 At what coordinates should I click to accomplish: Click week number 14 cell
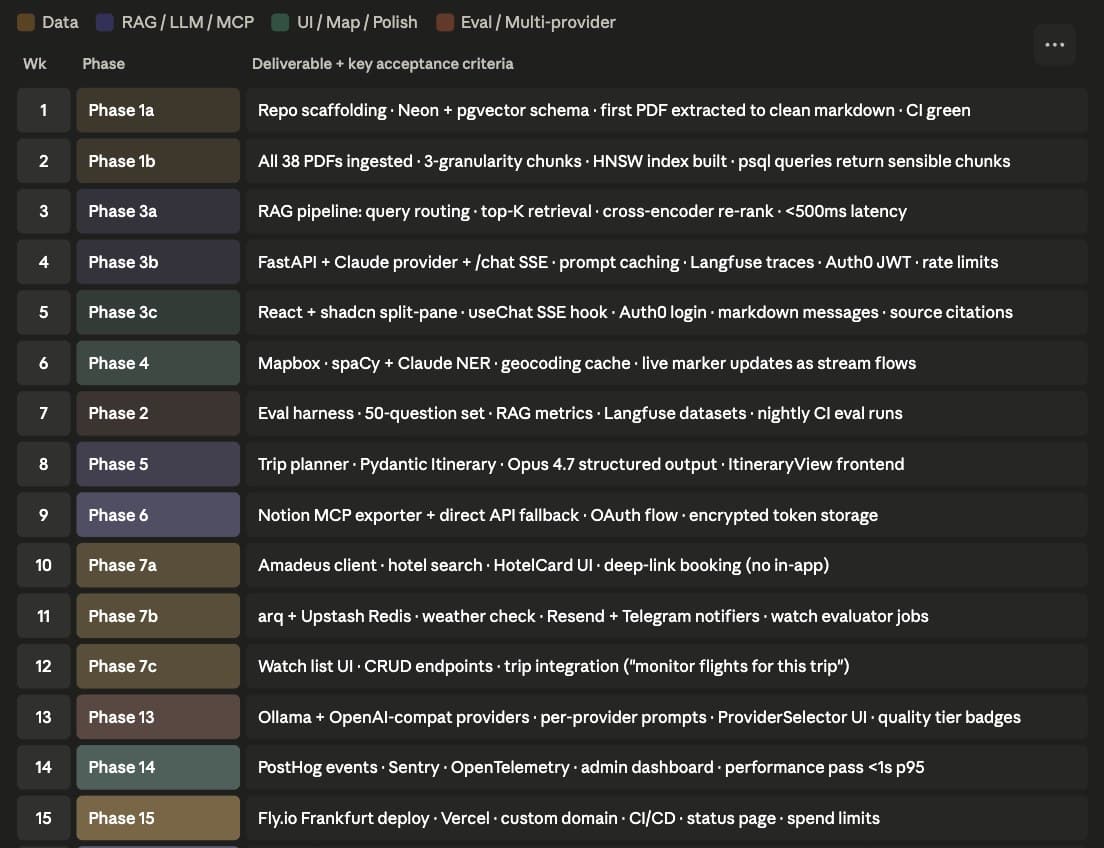44,768
